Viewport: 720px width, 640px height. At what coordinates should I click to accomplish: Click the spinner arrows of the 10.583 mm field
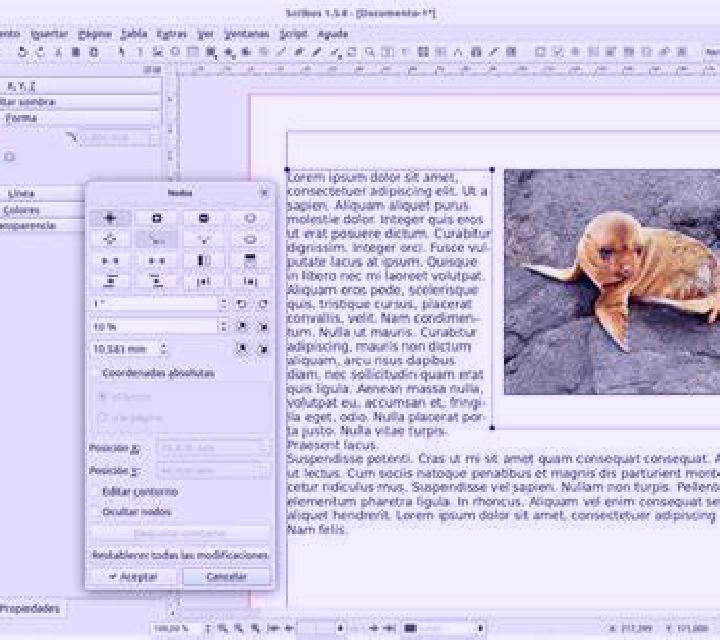(x=163, y=349)
